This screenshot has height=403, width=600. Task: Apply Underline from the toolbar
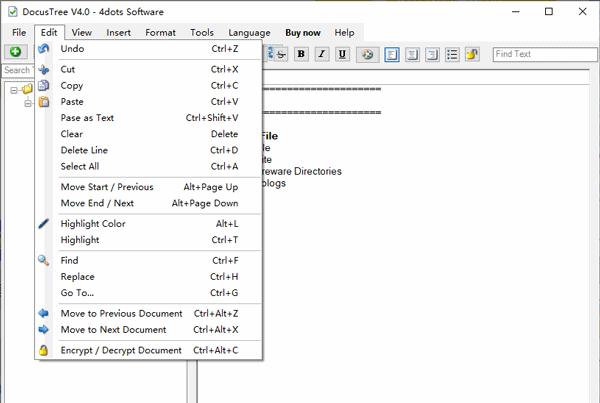[x=343, y=53]
